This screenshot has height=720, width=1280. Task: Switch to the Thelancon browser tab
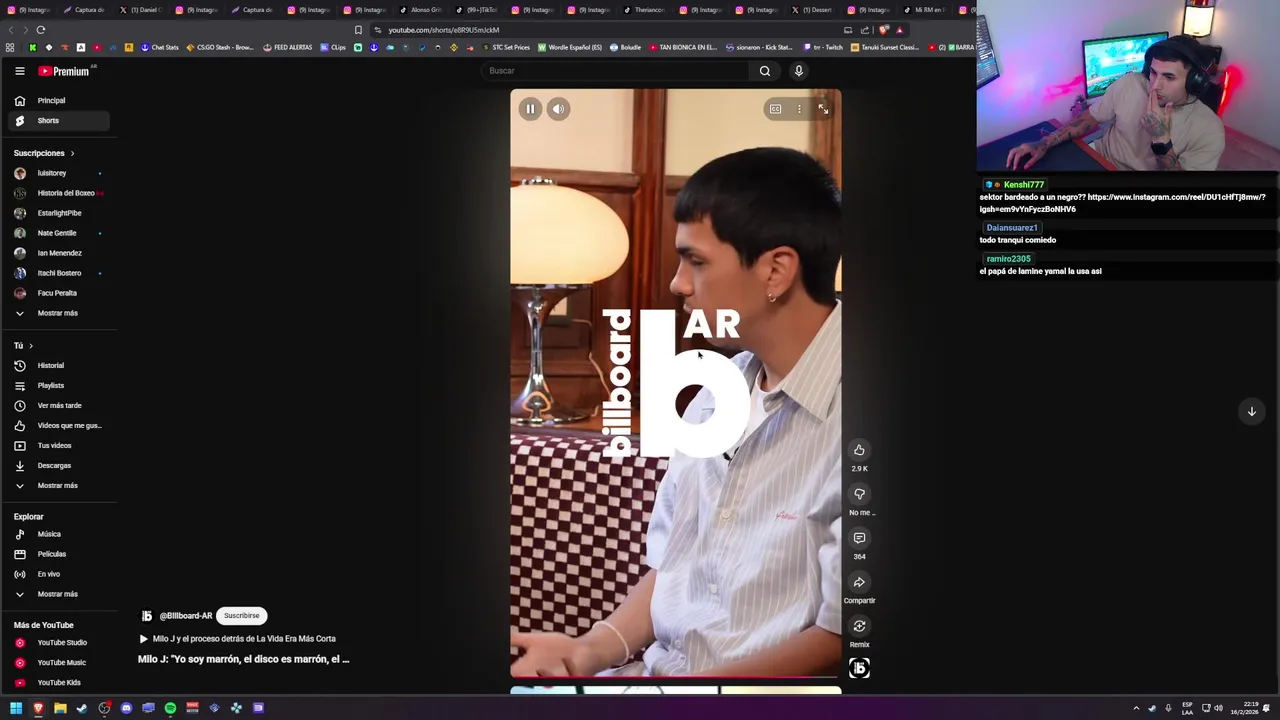click(644, 10)
